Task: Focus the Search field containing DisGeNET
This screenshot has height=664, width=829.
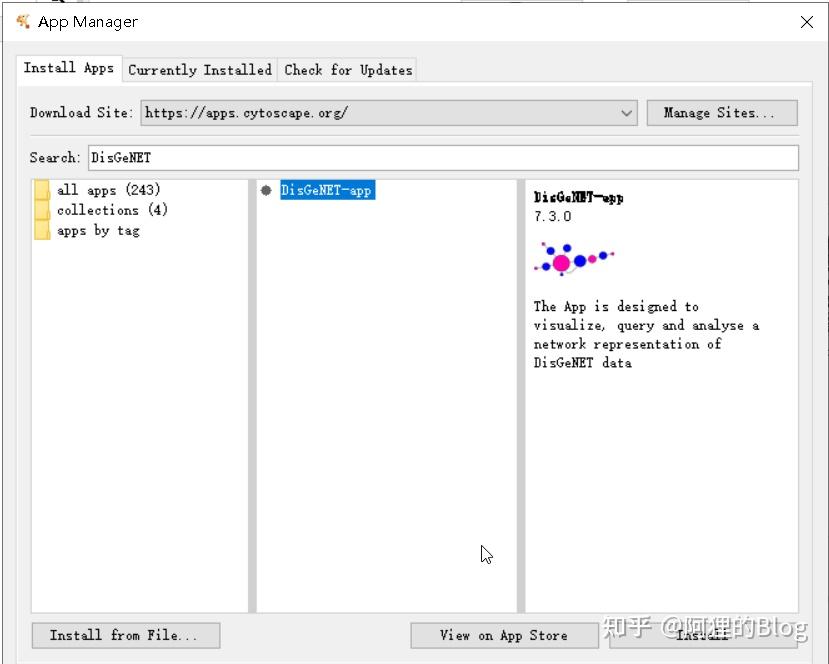Action: 442,158
